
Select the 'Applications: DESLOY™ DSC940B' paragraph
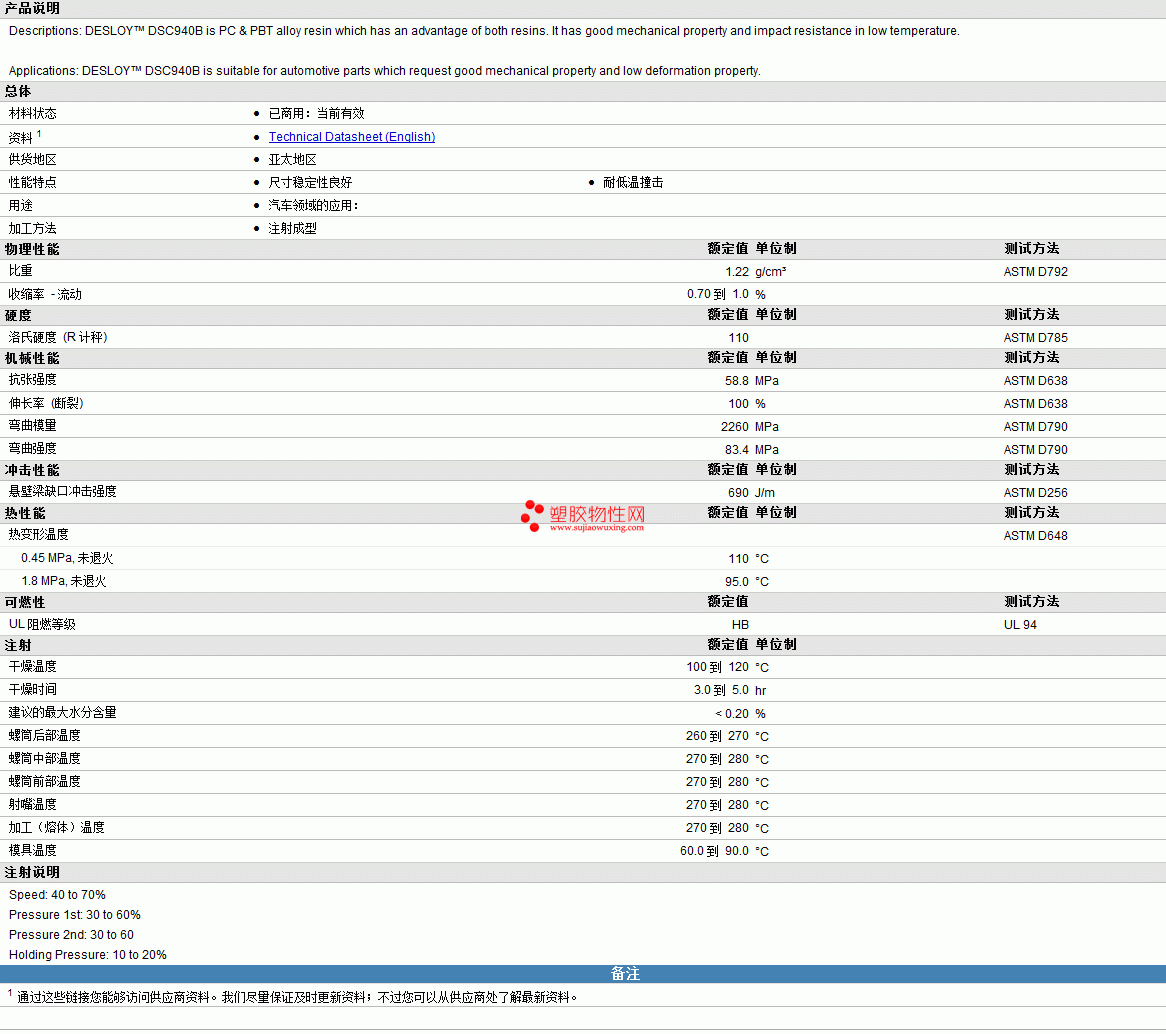click(384, 71)
